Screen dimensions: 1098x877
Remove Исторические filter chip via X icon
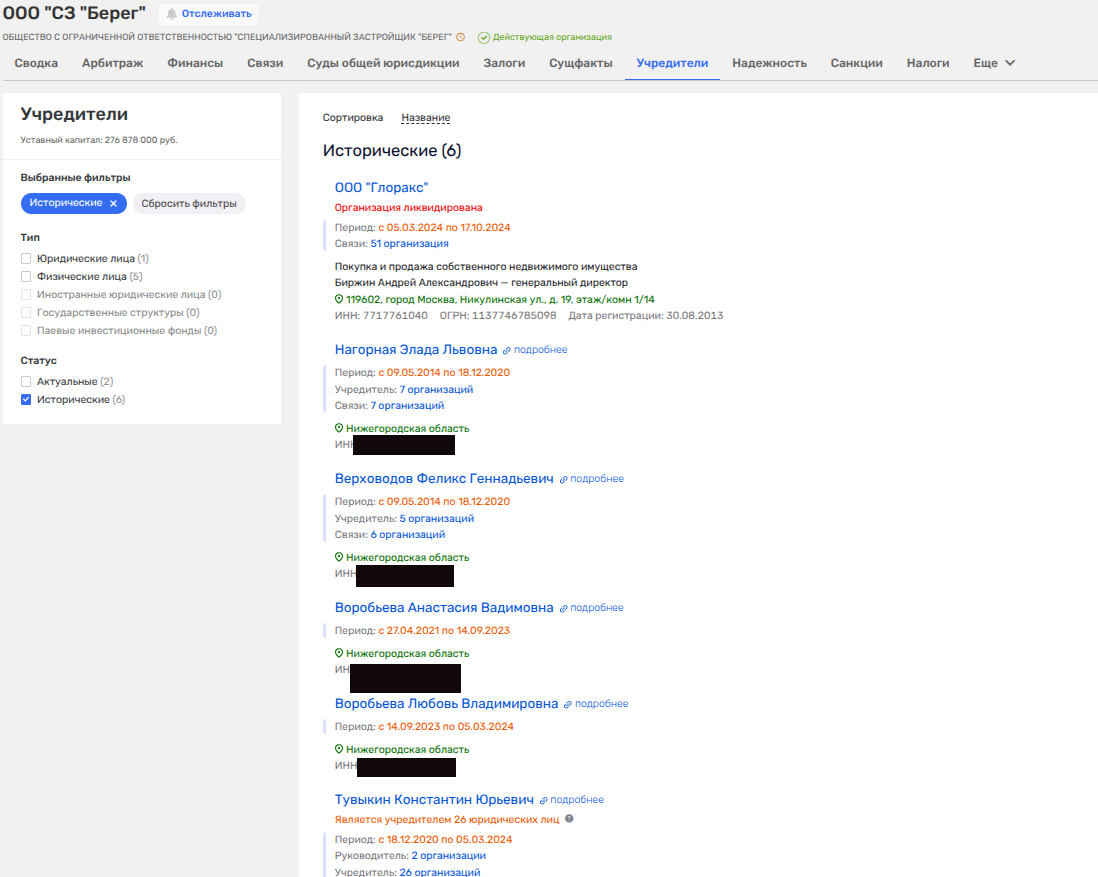click(x=113, y=203)
